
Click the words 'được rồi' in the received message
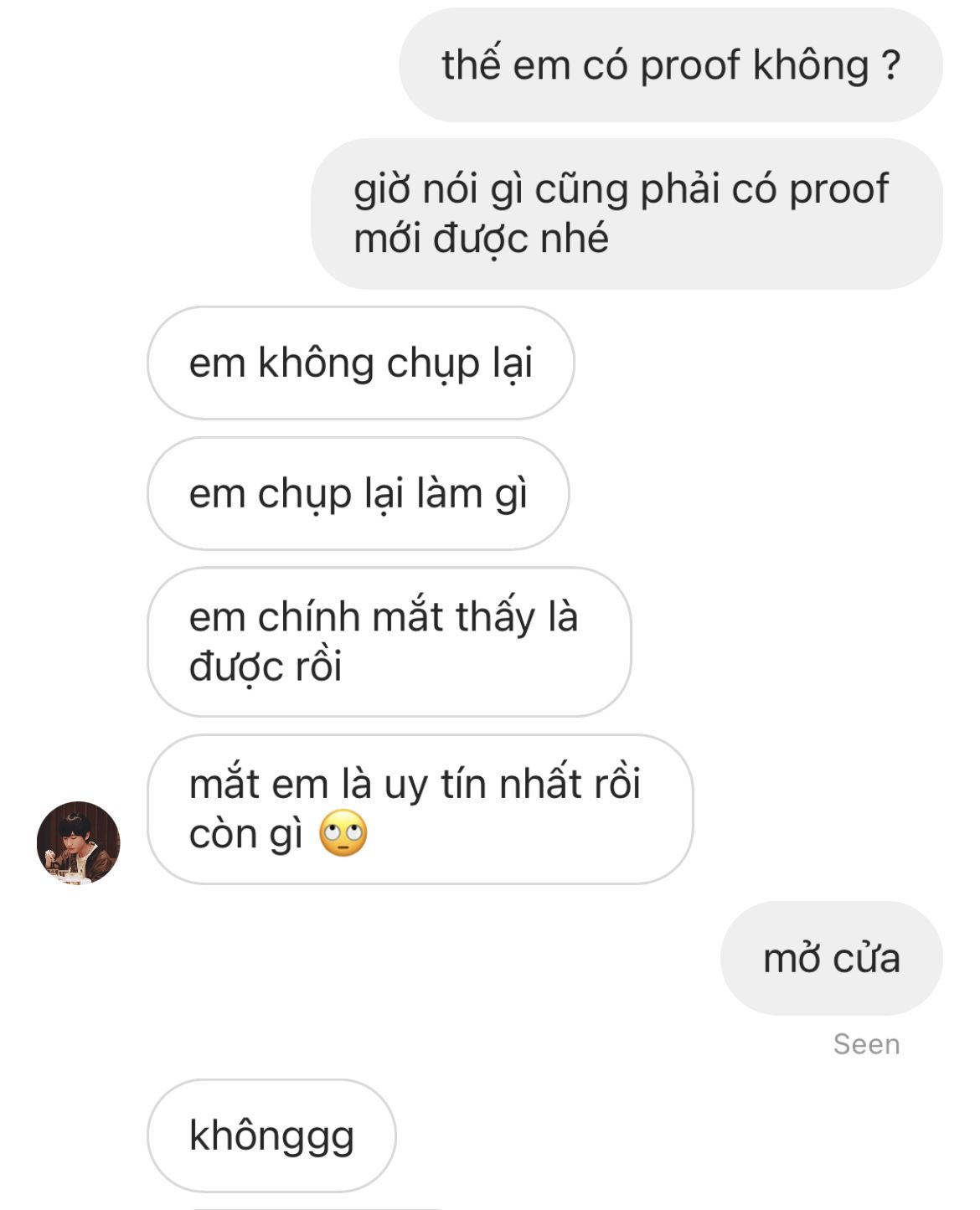coord(266,667)
